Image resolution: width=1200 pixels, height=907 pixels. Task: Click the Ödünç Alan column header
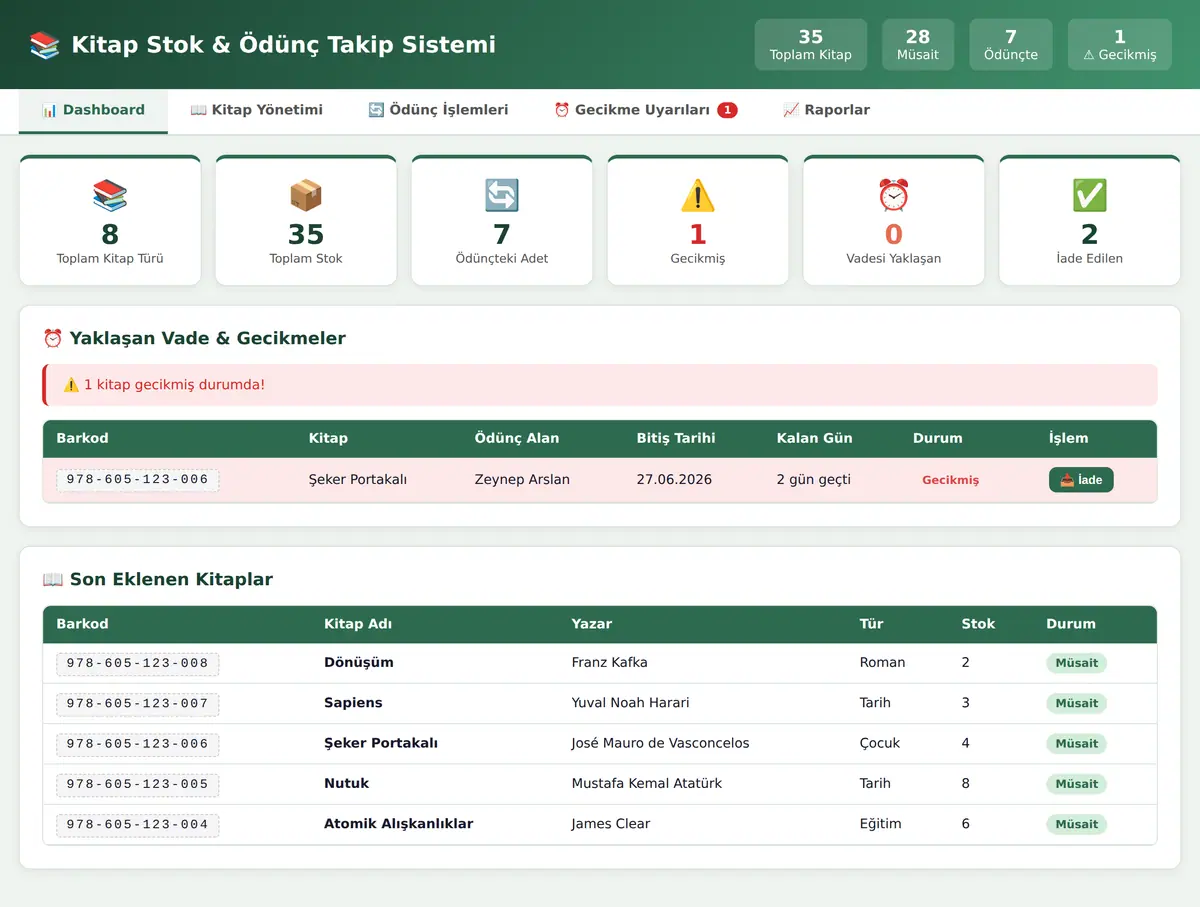pyautogui.click(x=517, y=438)
